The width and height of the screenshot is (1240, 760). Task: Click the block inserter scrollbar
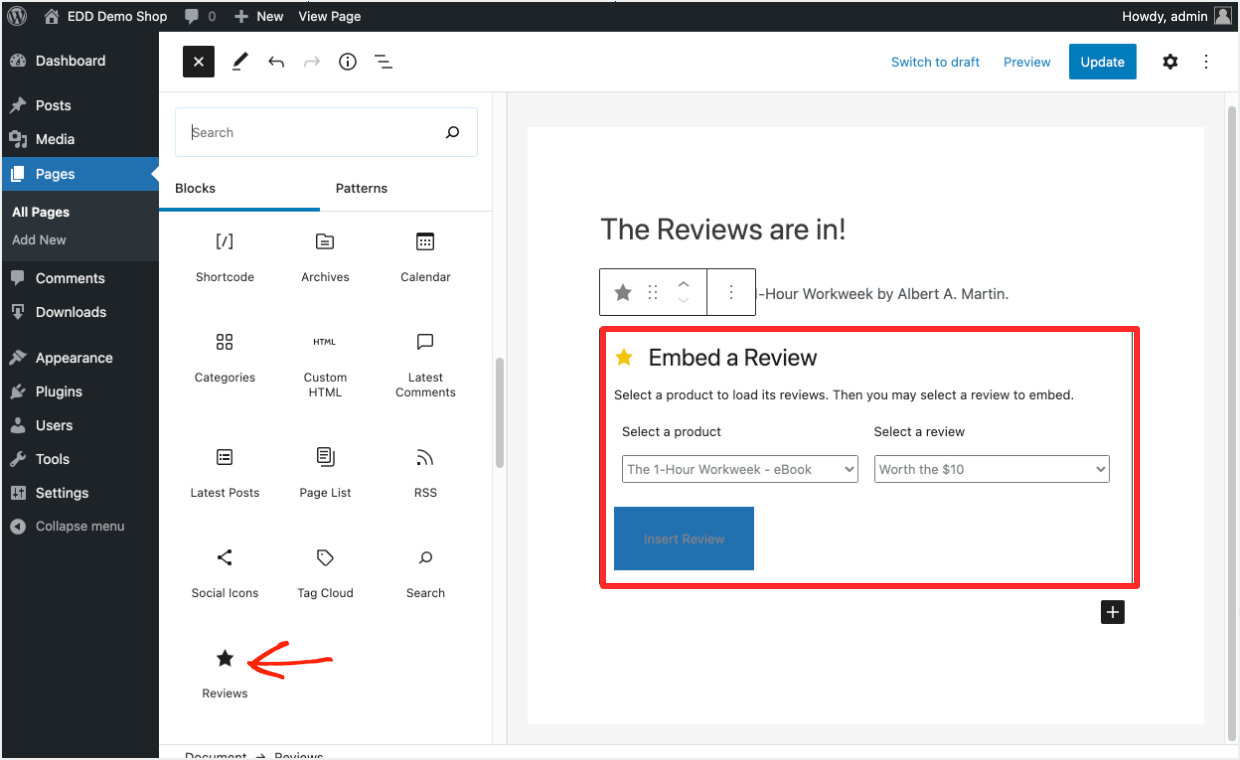click(x=500, y=412)
